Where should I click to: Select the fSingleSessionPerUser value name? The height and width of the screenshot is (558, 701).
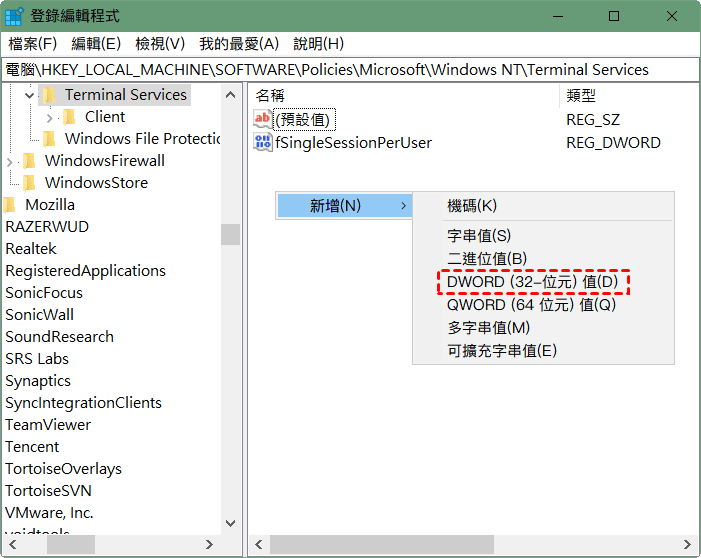tap(353, 143)
